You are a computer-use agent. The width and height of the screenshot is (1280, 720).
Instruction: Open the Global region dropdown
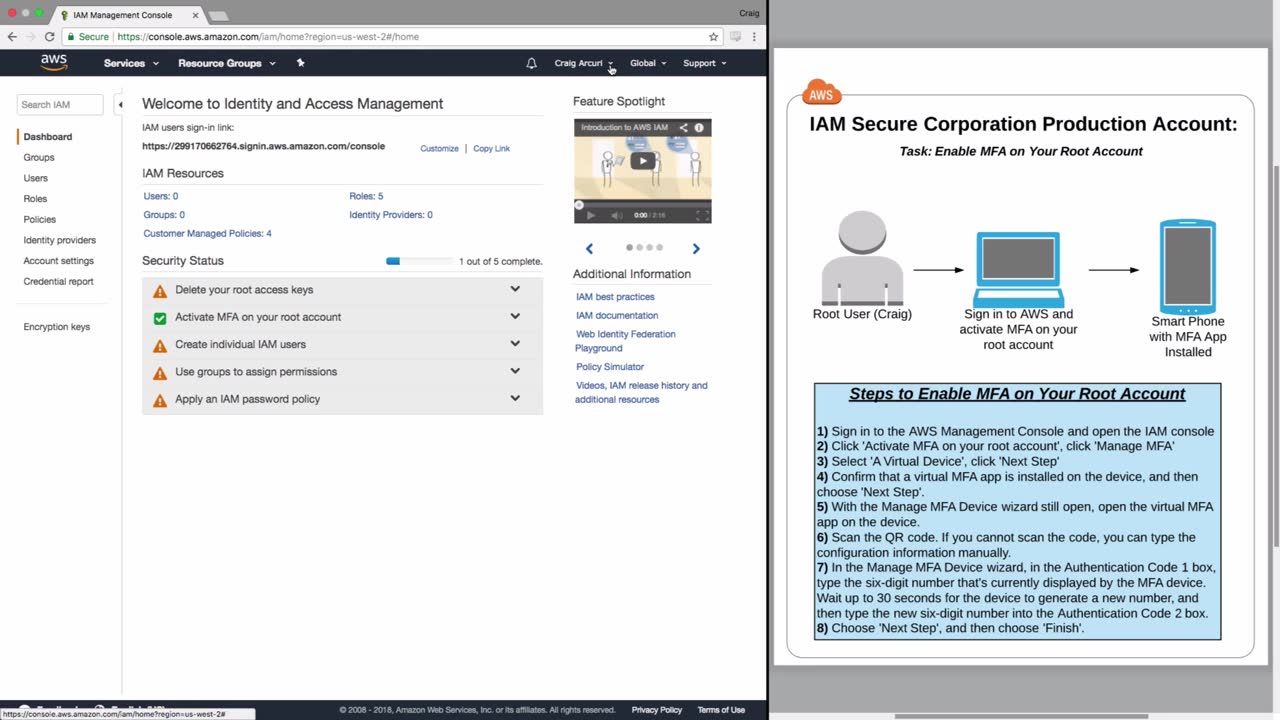pos(648,63)
